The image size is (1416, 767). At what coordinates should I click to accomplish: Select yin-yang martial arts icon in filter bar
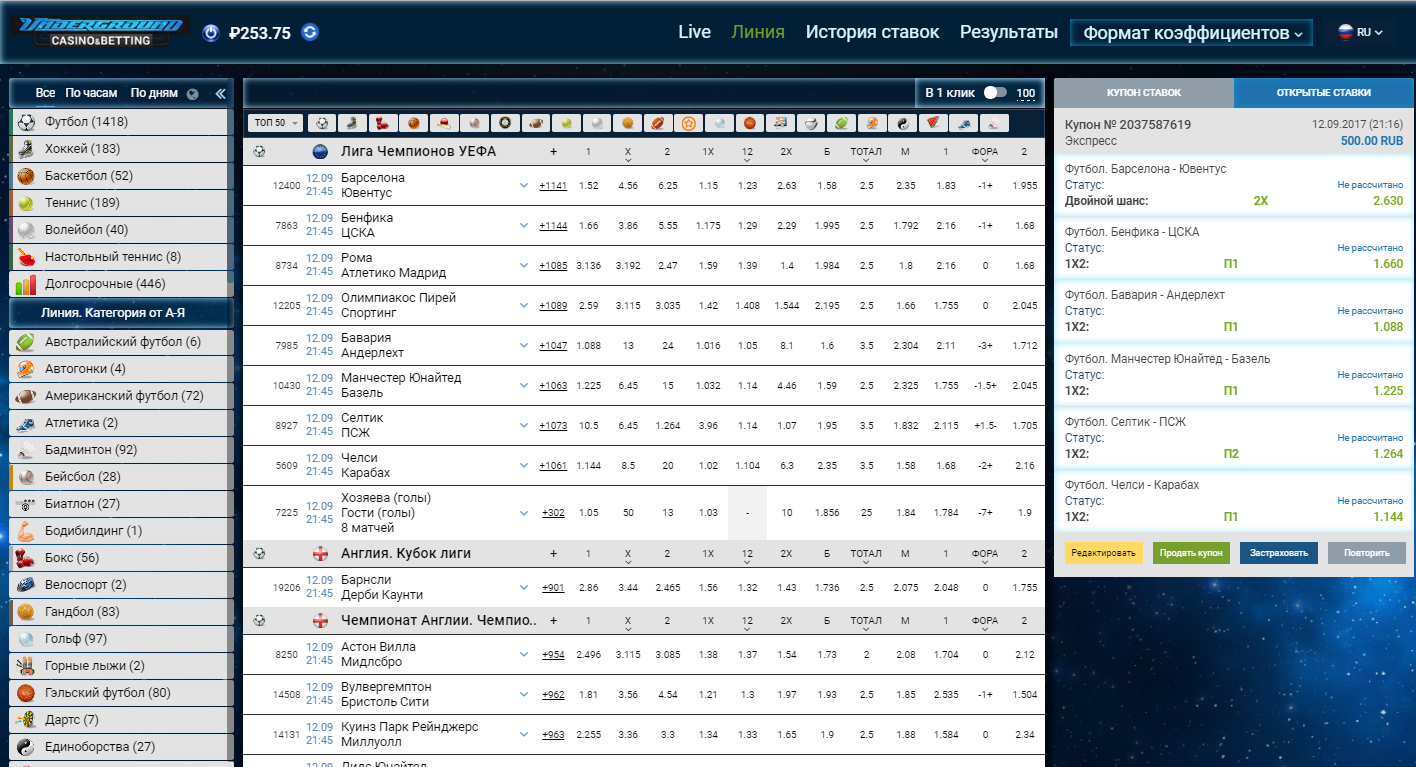pos(903,123)
